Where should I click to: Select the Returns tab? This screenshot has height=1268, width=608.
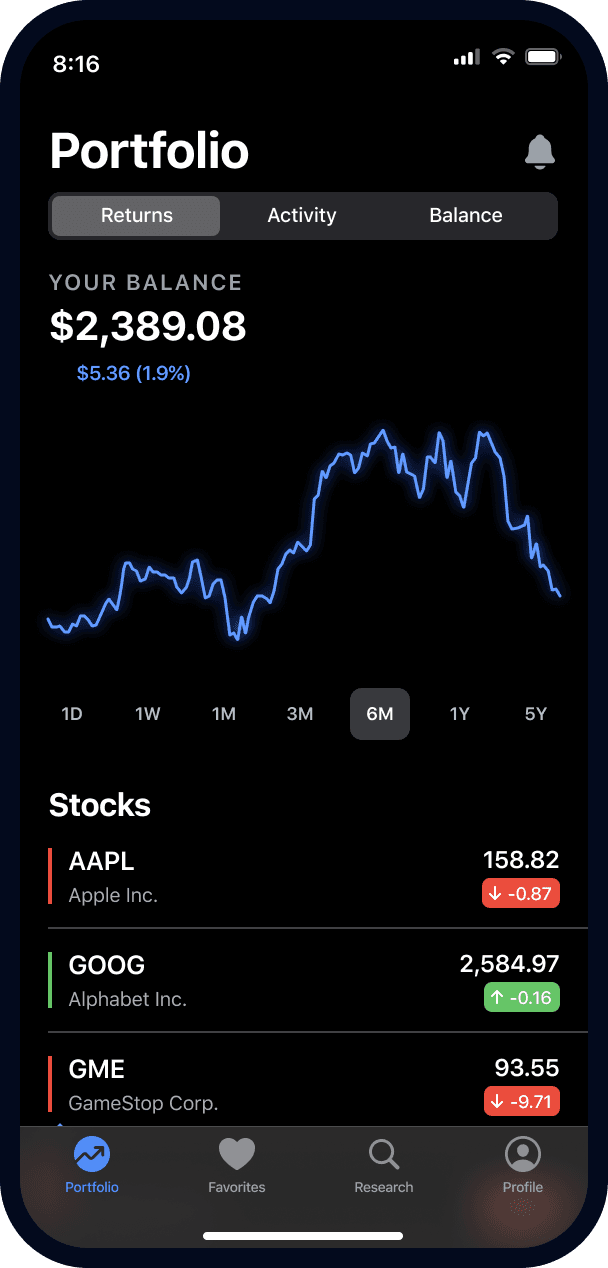pos(135,215)
